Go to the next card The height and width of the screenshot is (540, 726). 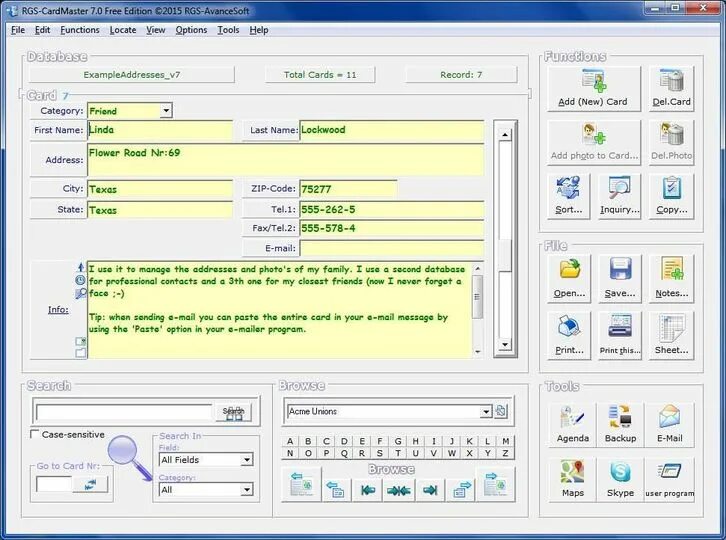[x=461, y=490]
